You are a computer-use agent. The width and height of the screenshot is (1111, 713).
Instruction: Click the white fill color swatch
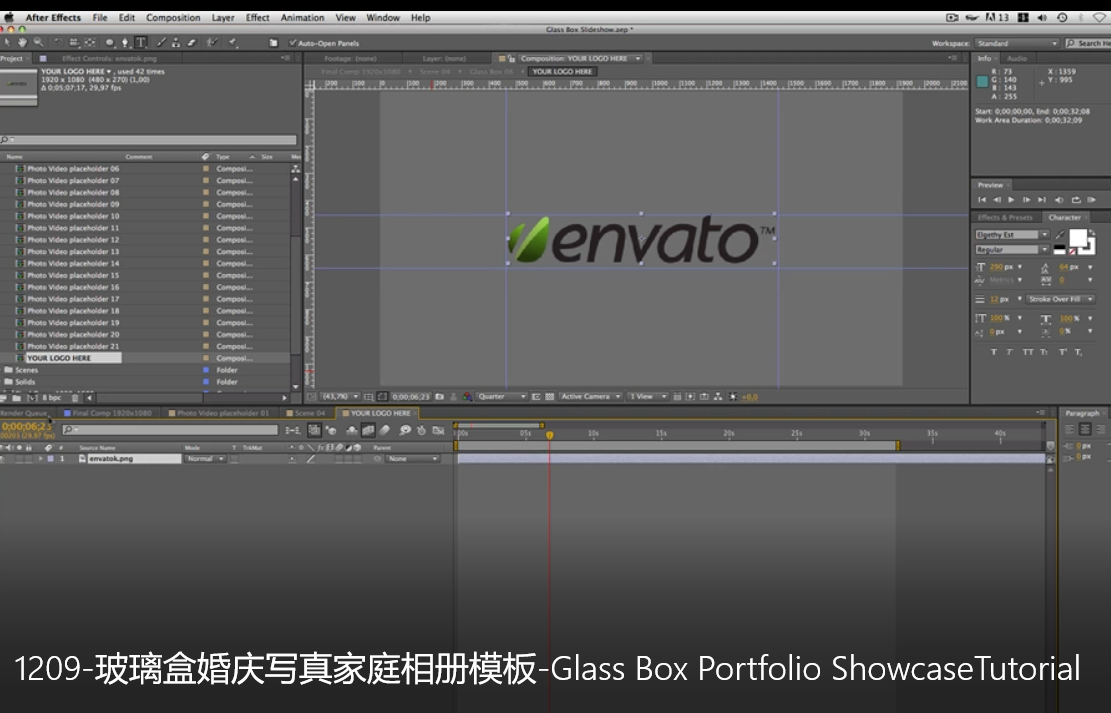click(1078, 239)
